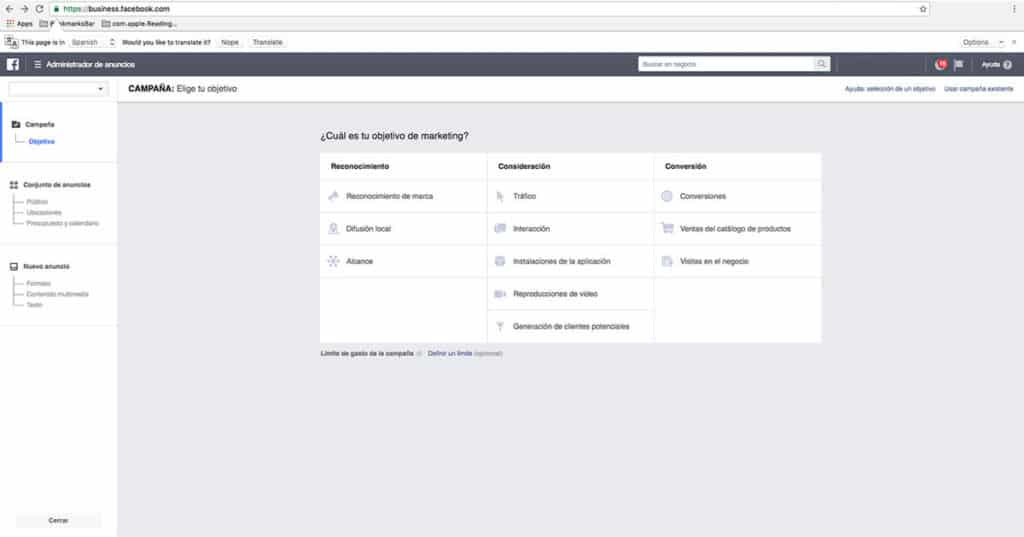This screenshot has height=537, width=1024.
Task: Click the Definir un límite link
Action: 450,353
